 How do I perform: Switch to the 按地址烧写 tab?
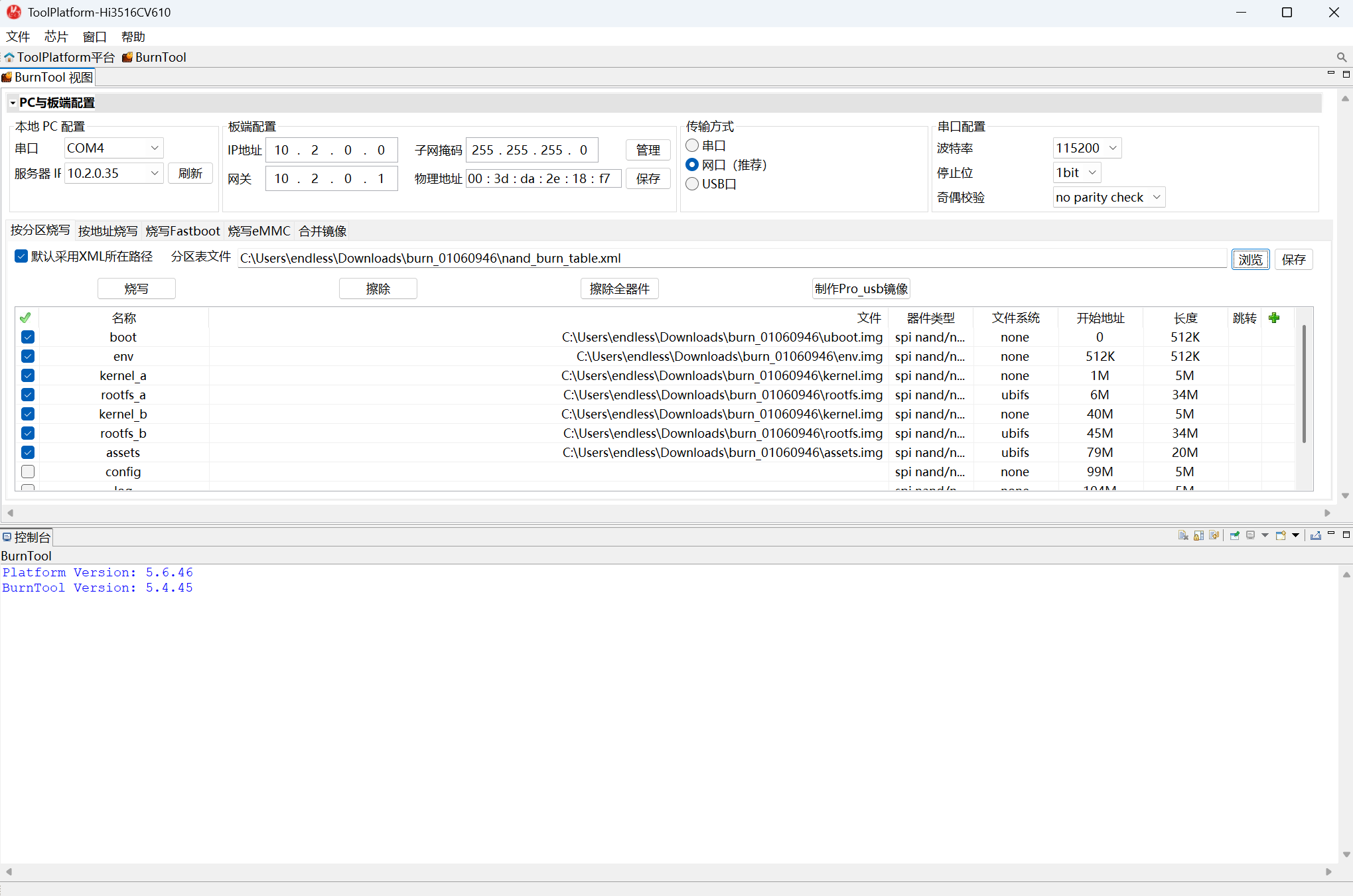click(x=107, y=231)
